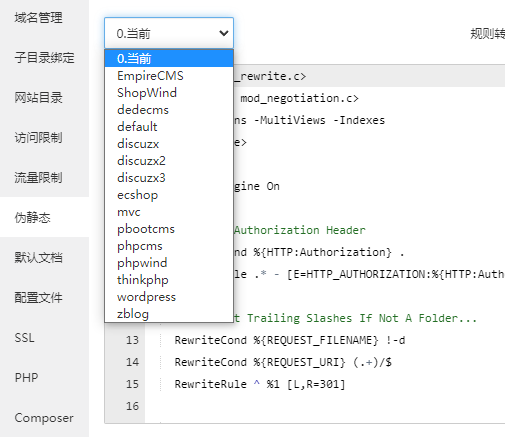
Task: Click the RewriteCond %{REQUEST_FILENAME} !-d line
Action: [x=290, y=340]
